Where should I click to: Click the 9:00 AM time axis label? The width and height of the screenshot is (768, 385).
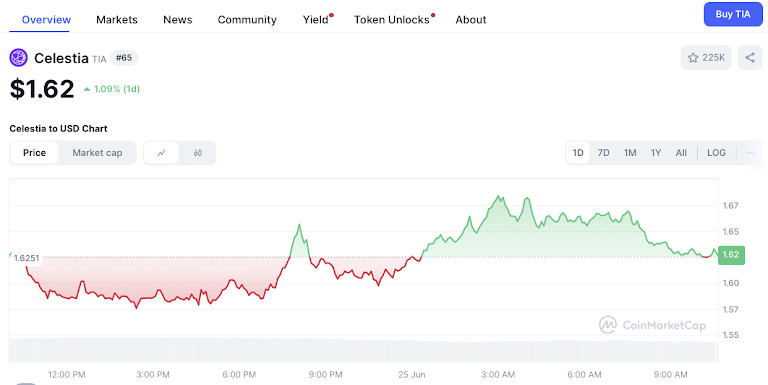(671, 375)
